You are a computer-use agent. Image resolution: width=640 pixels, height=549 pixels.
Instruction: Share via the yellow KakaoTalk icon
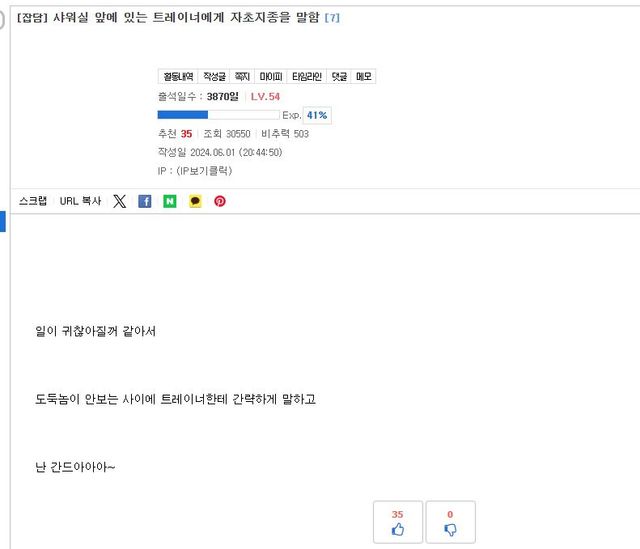[x=195, y=201]
